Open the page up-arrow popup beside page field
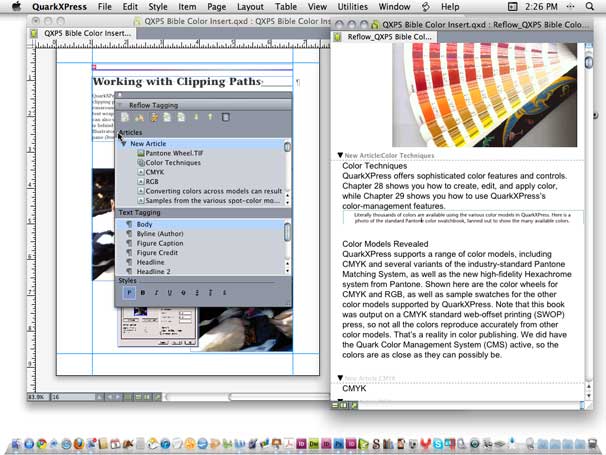This screenshot has height=455, width=606. point(99,397)
